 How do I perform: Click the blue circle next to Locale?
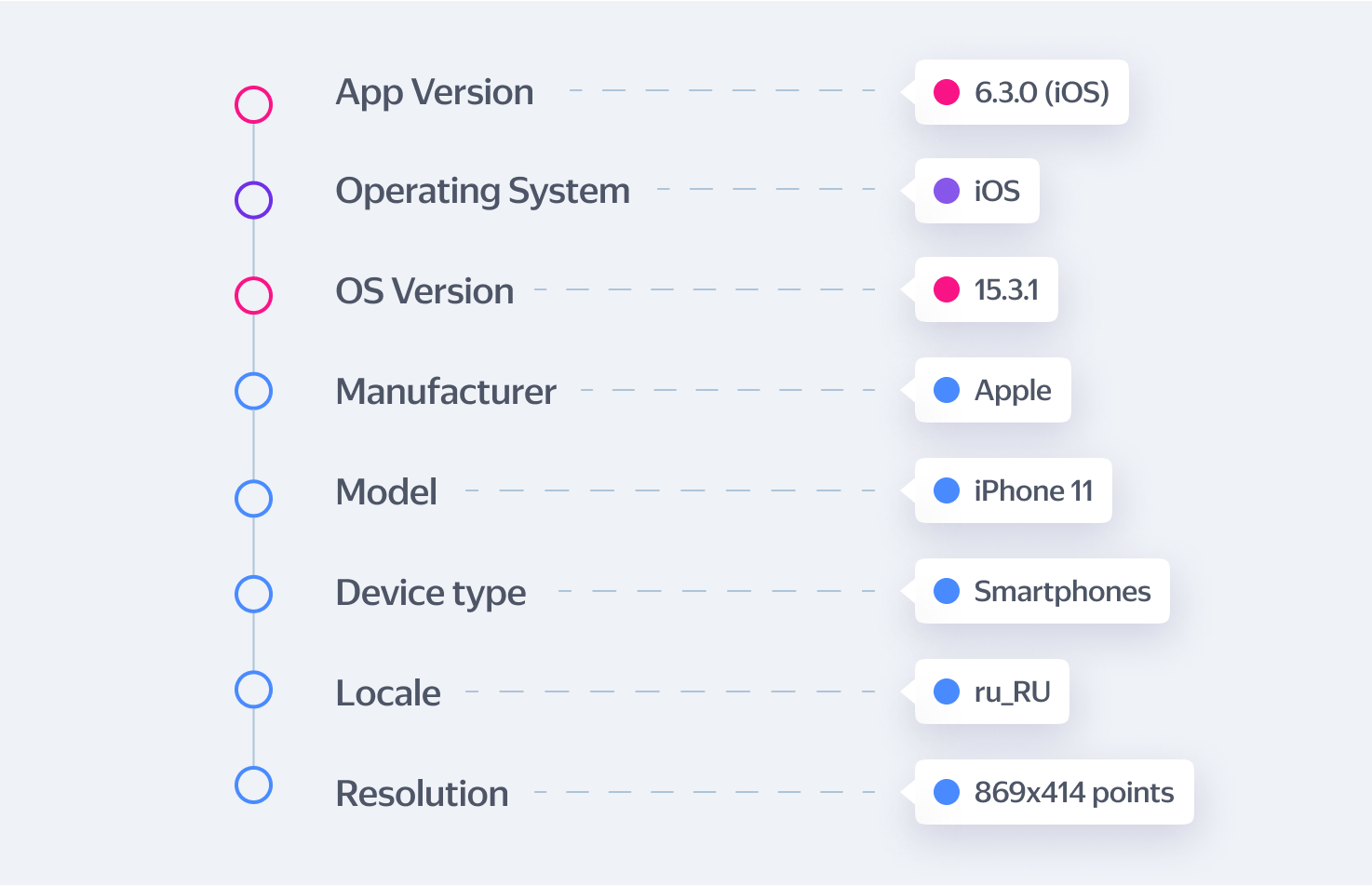[253, 690]
